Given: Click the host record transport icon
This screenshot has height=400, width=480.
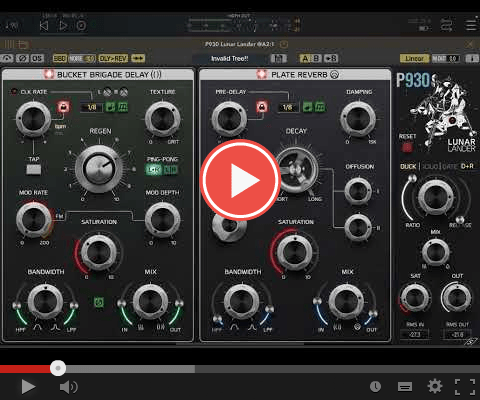Looking at the screenshot, I should [x=81, y=26].
